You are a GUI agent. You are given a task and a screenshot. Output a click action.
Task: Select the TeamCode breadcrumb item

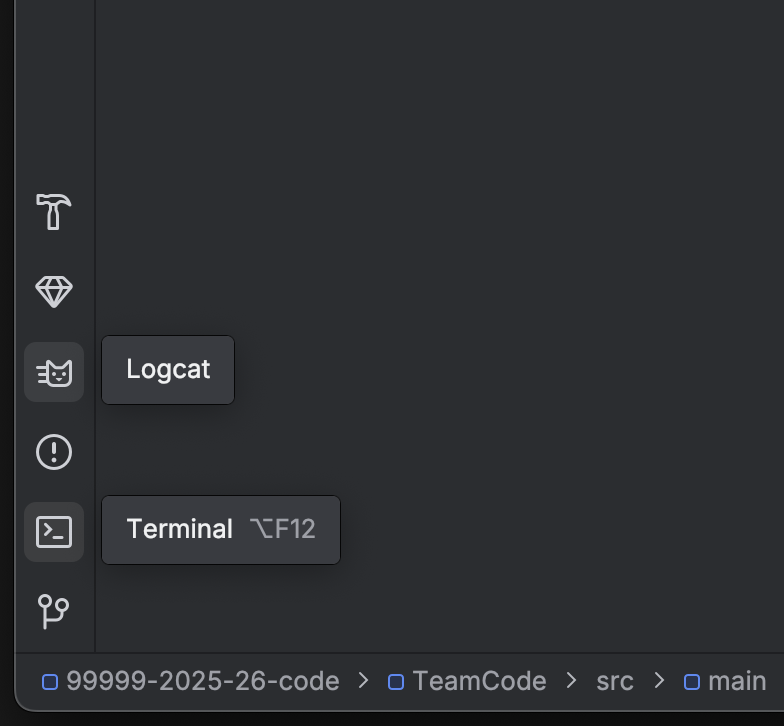click(x=479, y=681)
